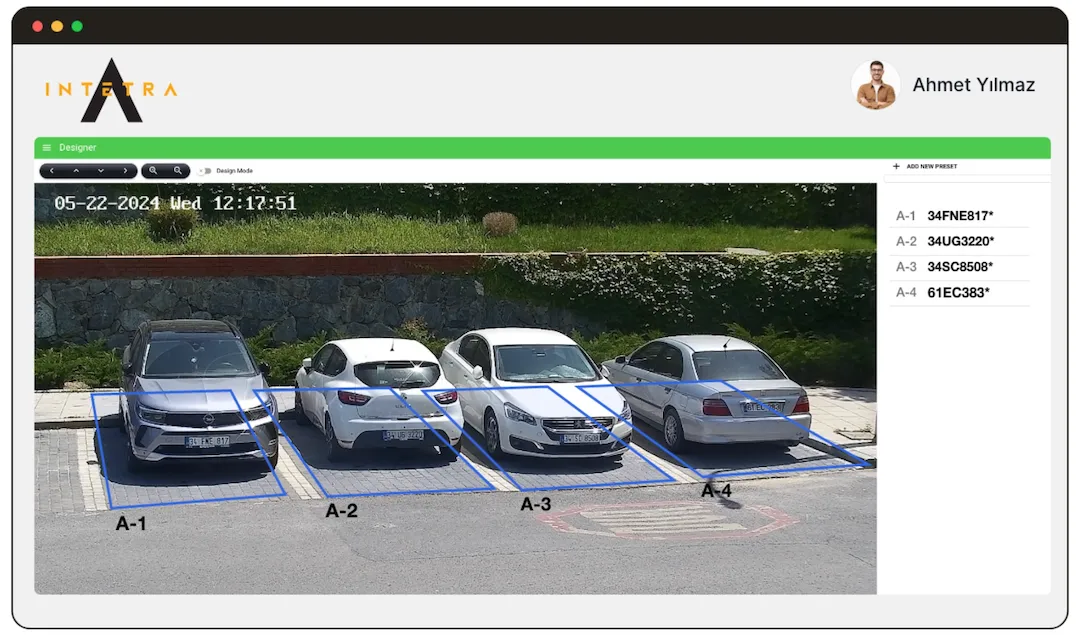Click the preset input field under Add New Preset
1076x635 pixels.
coord(966,179)
